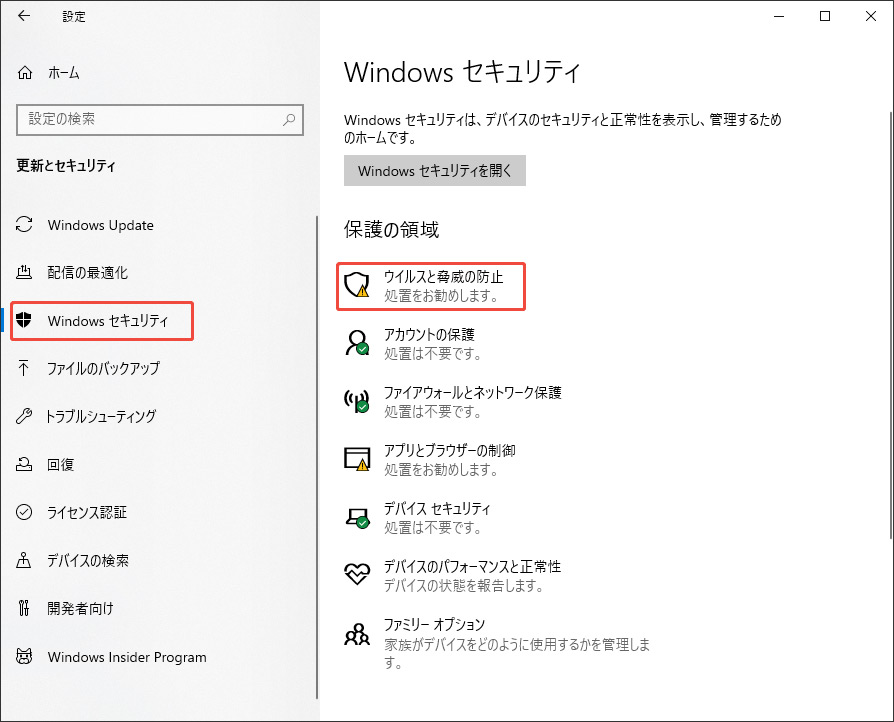Click the Windows Security shield sidebar icon
The width and height of the screenshot is (894, 722).
click(x=24, y=321)
